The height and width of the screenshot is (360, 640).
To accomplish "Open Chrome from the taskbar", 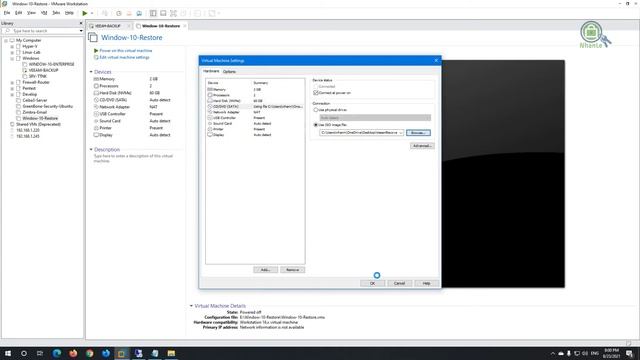I will point(89,353).
